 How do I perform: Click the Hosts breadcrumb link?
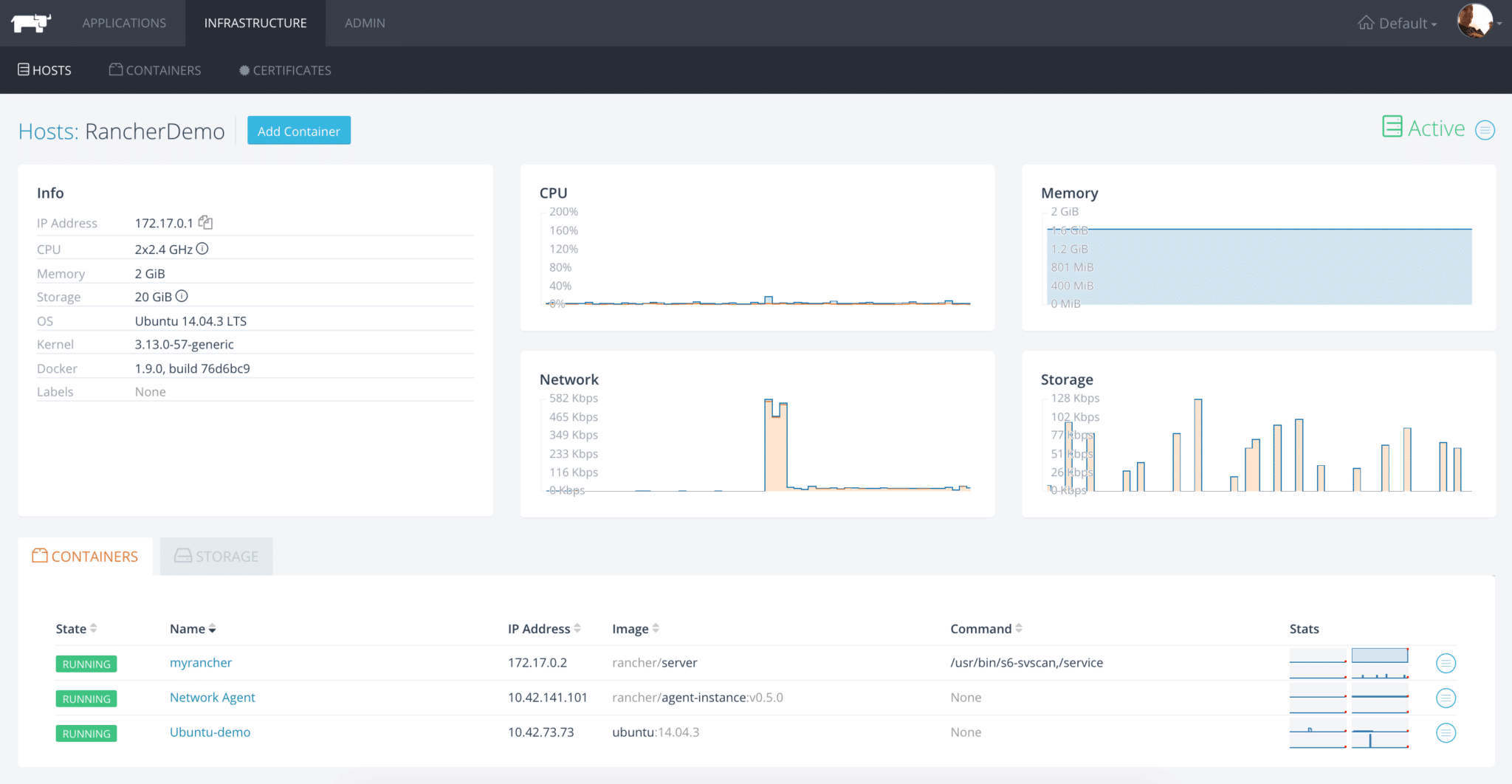48,131
